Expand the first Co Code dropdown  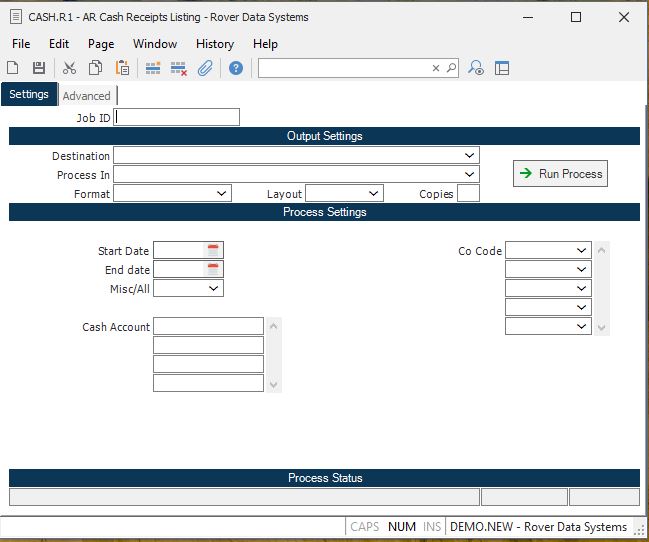(x=582, y=250)
